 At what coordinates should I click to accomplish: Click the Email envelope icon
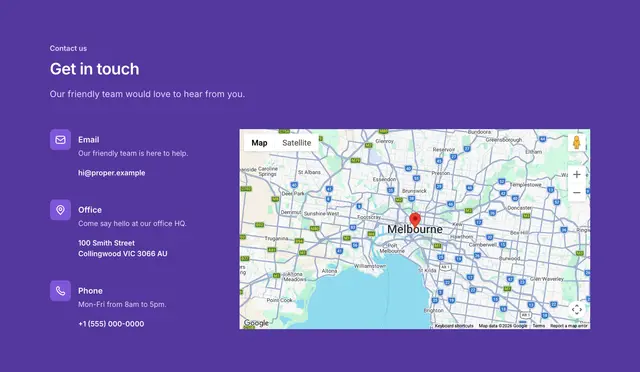(60, 140)
